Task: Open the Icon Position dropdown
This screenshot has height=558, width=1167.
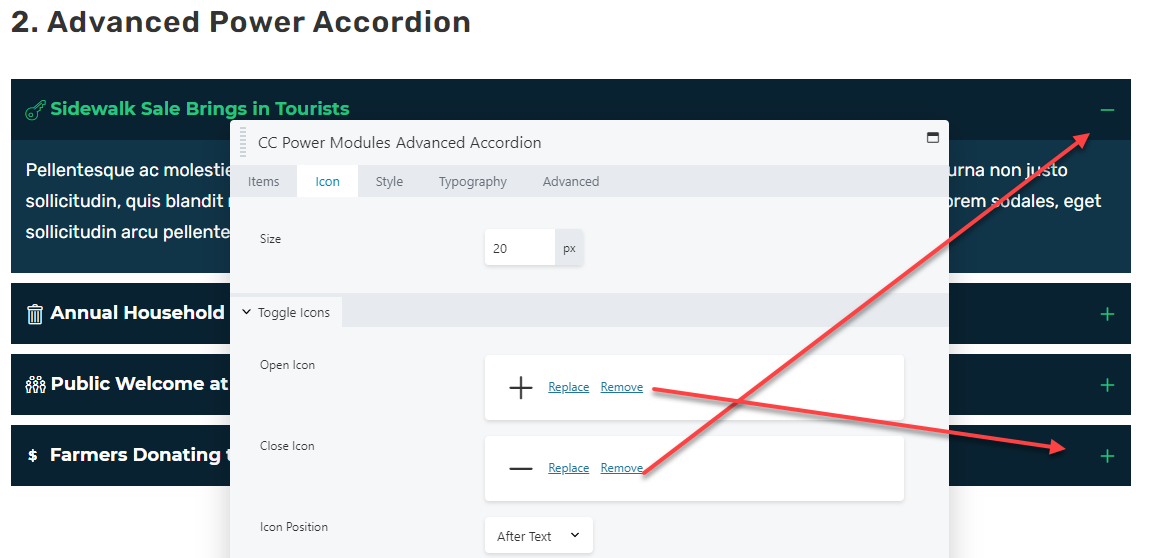Action: [x=539, y=536]
